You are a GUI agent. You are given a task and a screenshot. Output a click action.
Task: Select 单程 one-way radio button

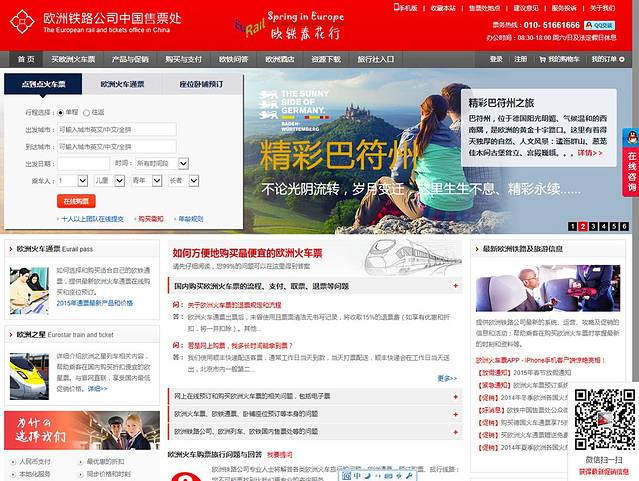click(61, 112)
